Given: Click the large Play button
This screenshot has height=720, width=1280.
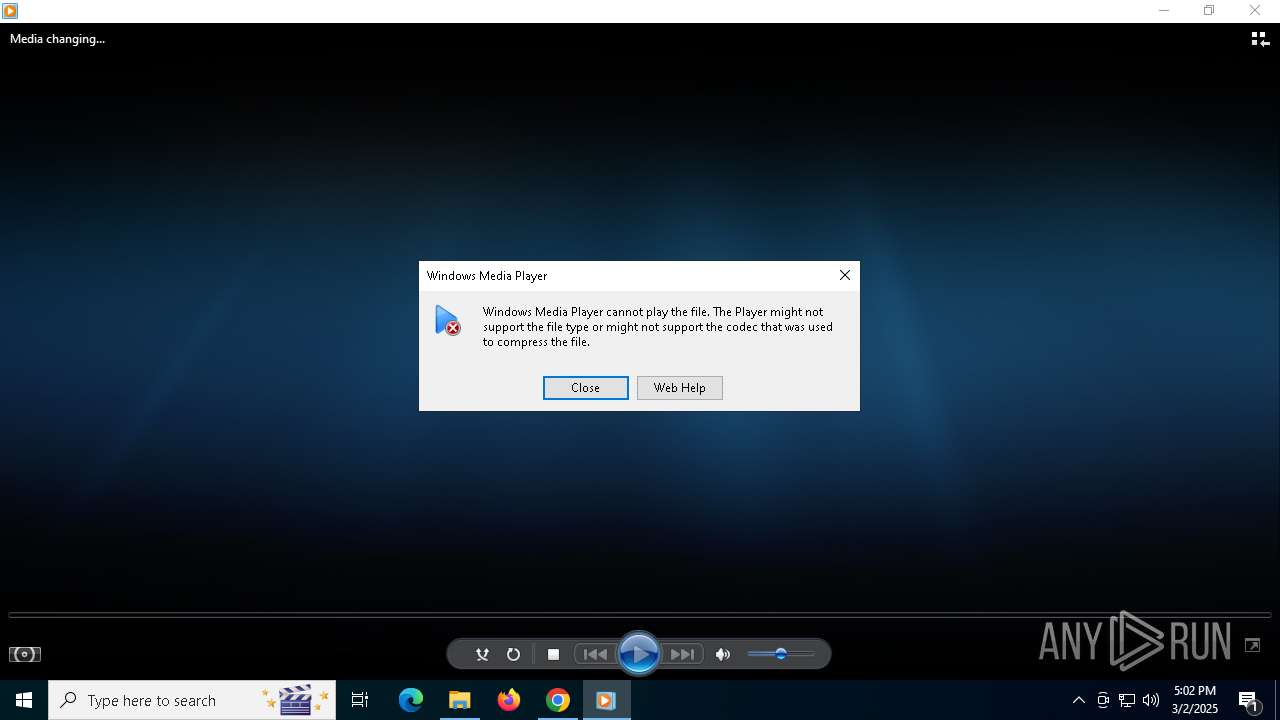Looking at the screenshot, I should [639, 654].
